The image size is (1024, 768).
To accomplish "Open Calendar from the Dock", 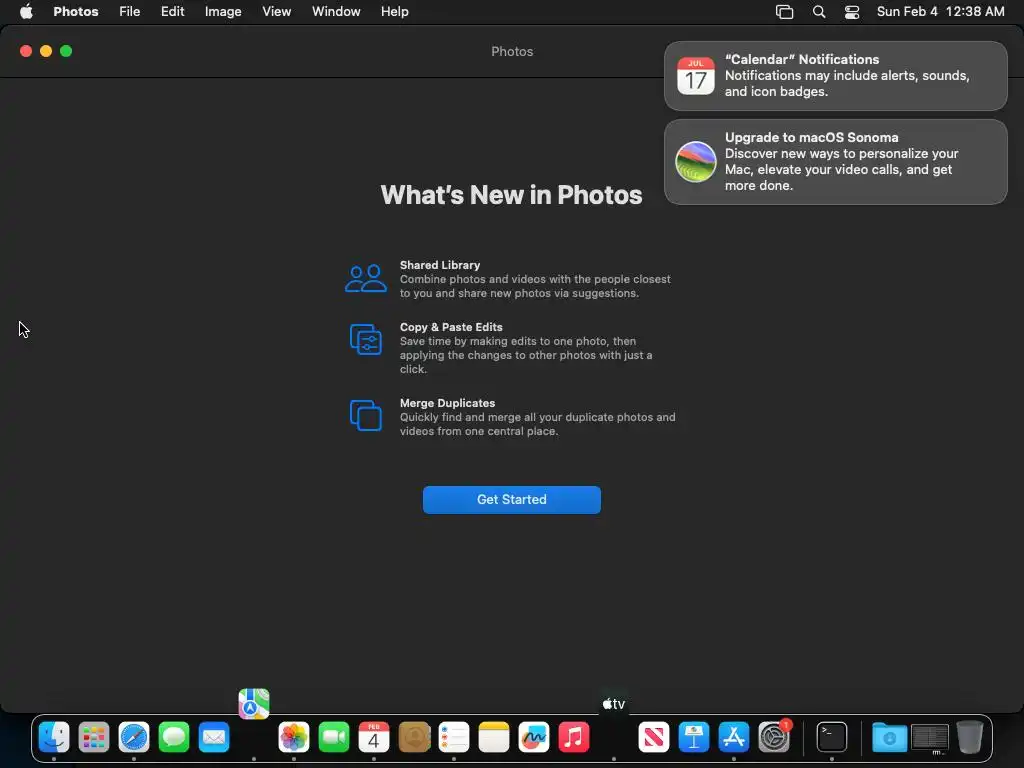I will [374, 737].
